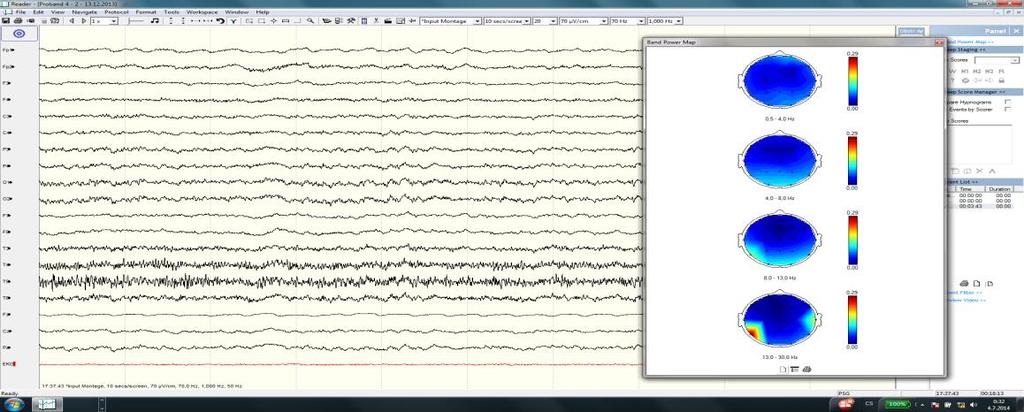Open the 70 µV/cm sensitivity dropdown
The width and height of the screenshot is (1024, 412).
coord(583,21)
